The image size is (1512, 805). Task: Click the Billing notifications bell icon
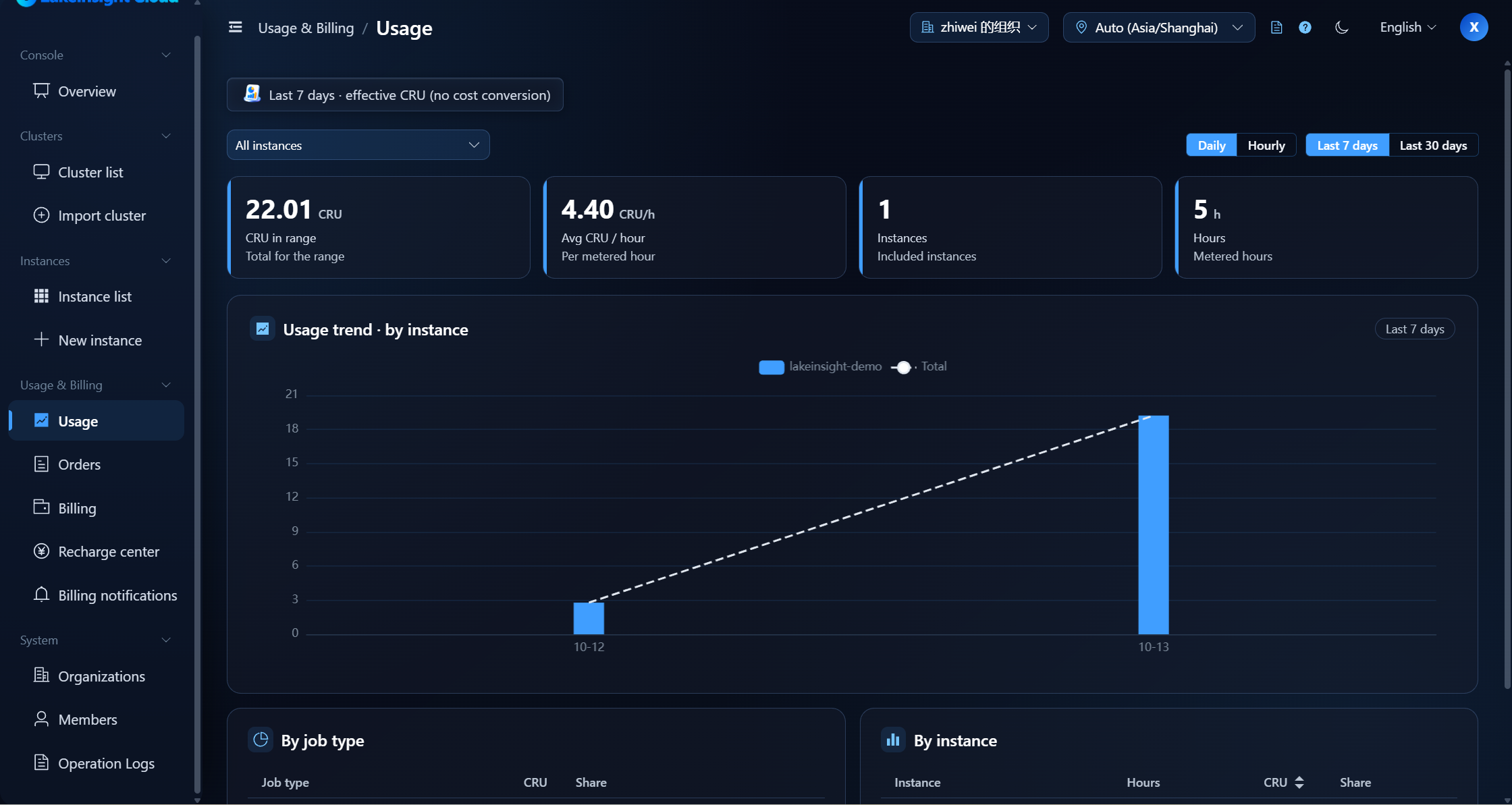click(41, 594)
